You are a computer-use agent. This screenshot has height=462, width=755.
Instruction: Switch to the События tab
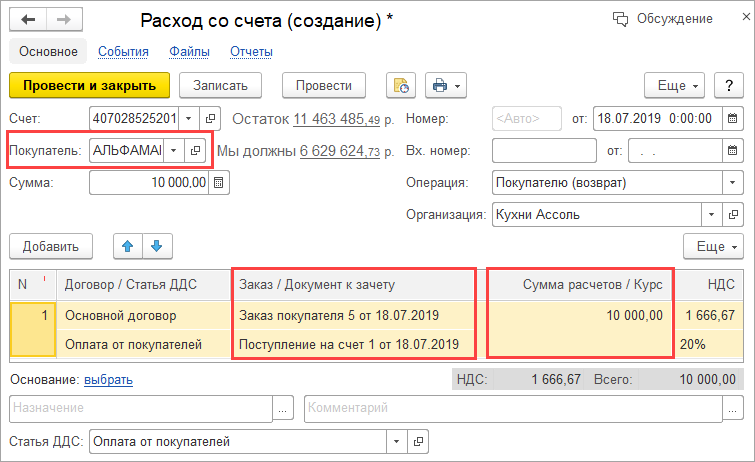click(x=123, y=52)
